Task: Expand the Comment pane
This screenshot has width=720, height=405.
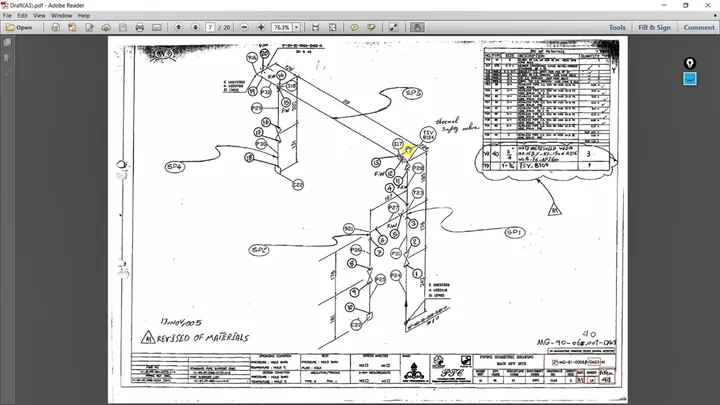Action: 699,28
